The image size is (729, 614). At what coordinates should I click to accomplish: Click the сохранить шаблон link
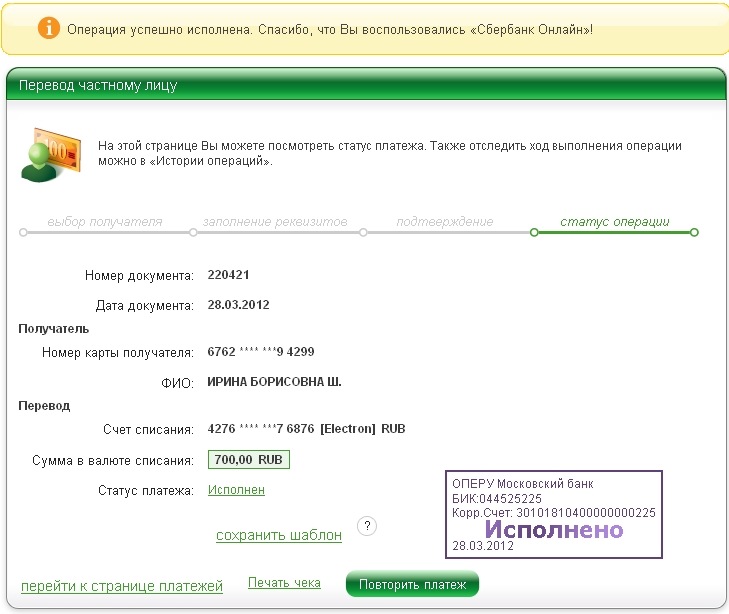coord(278,535)
